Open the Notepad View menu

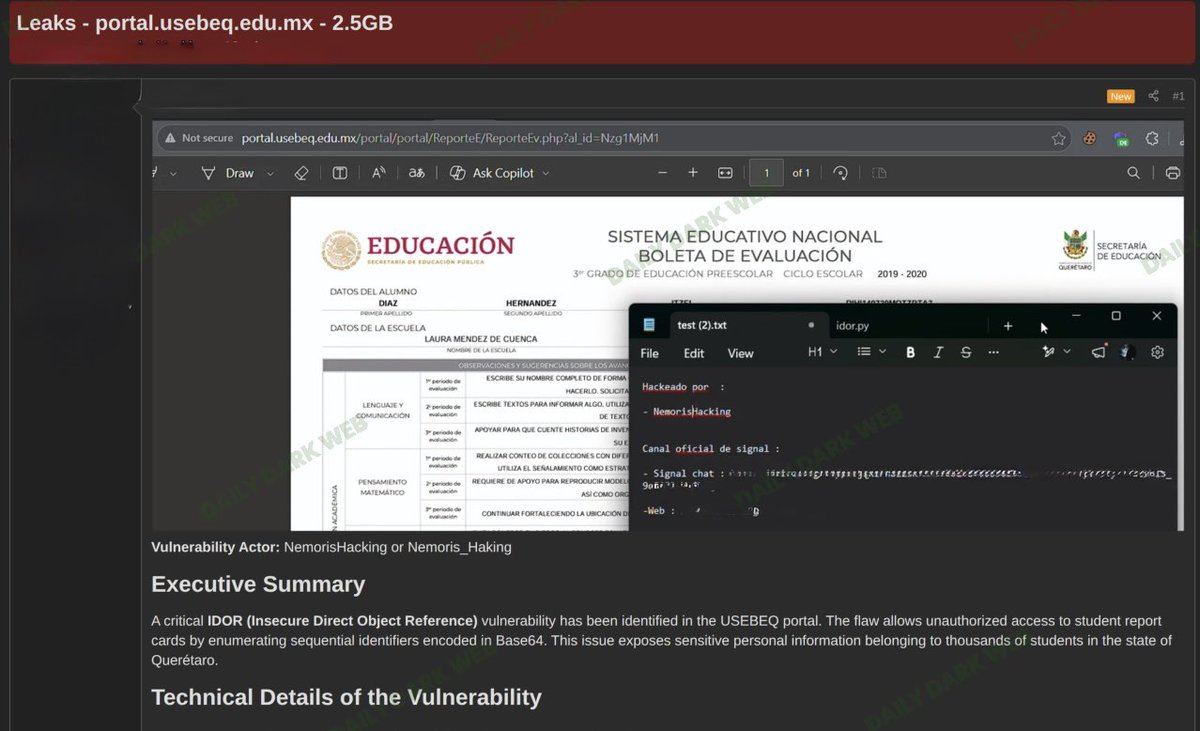tap(740, 353)
